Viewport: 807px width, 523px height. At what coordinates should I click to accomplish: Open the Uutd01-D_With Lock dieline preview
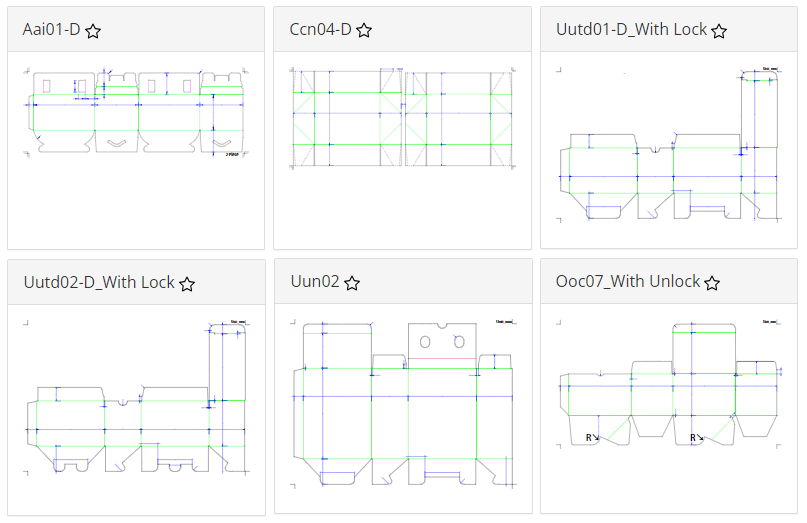point(669,144)
